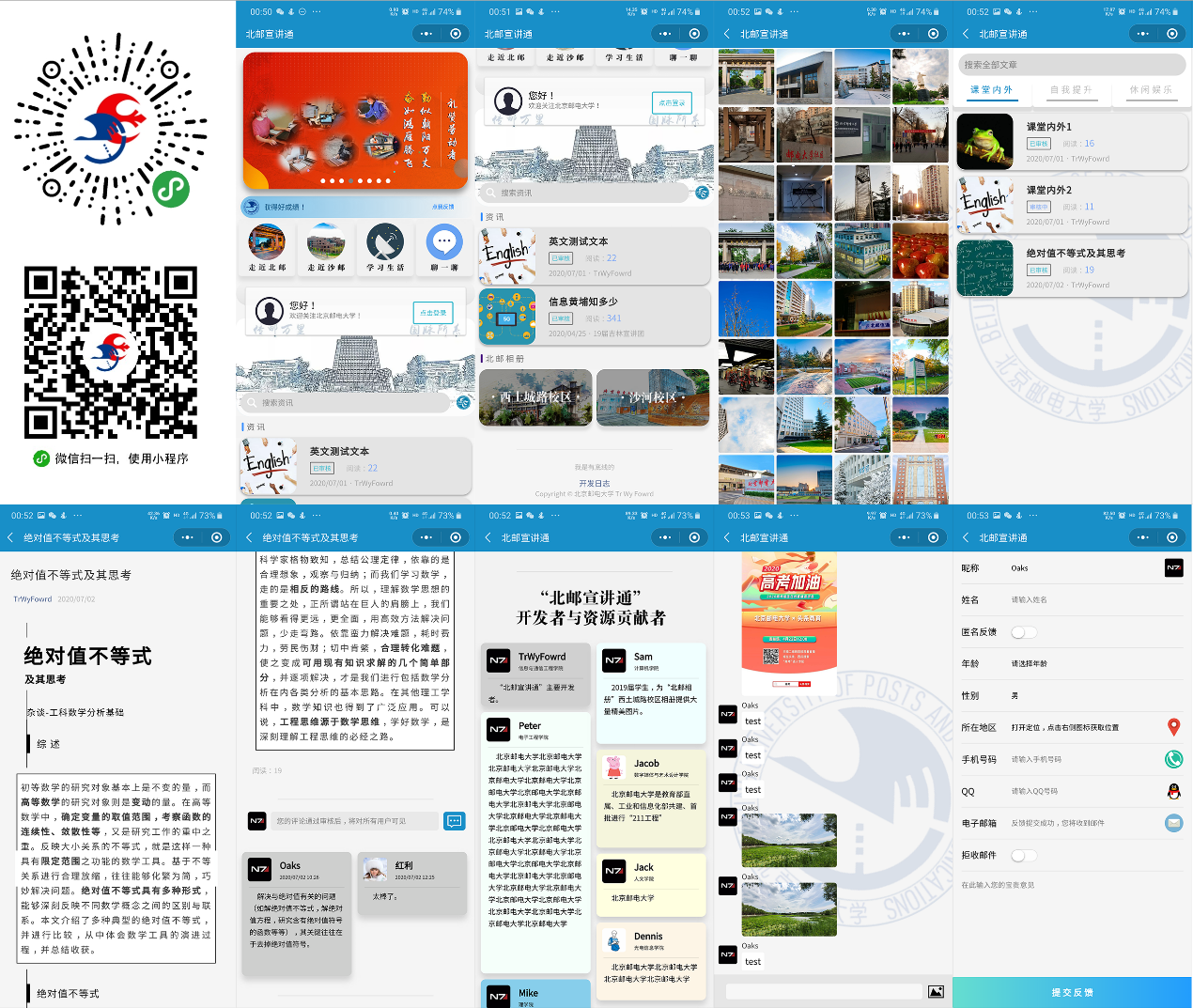
Task: Tap the image picker icon in chat
Action: click(x=936, y=992)
